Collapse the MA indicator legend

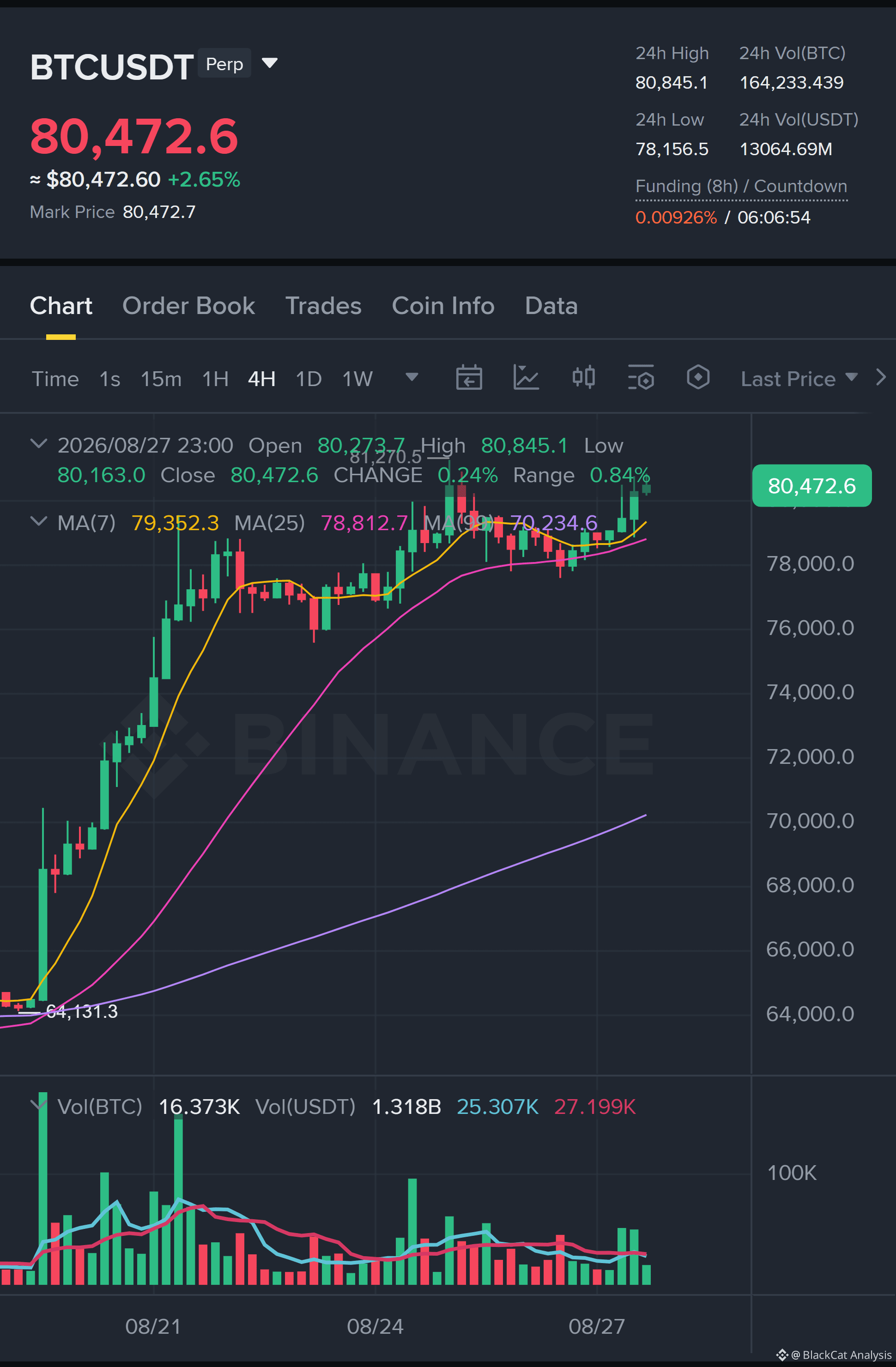click(38, 521)
